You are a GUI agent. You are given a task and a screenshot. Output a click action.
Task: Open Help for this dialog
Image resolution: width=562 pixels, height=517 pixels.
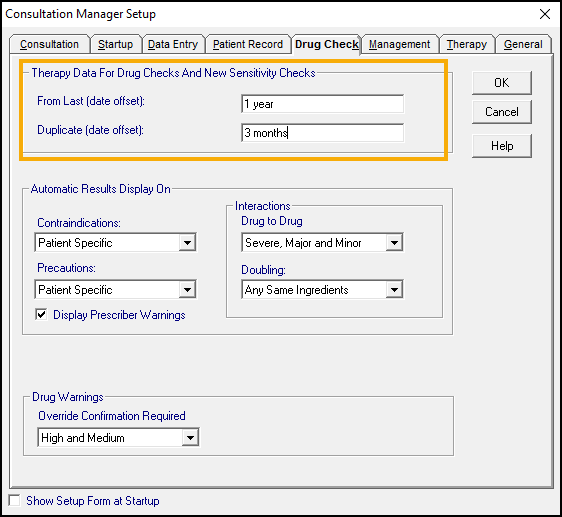[x=501, y=146]
